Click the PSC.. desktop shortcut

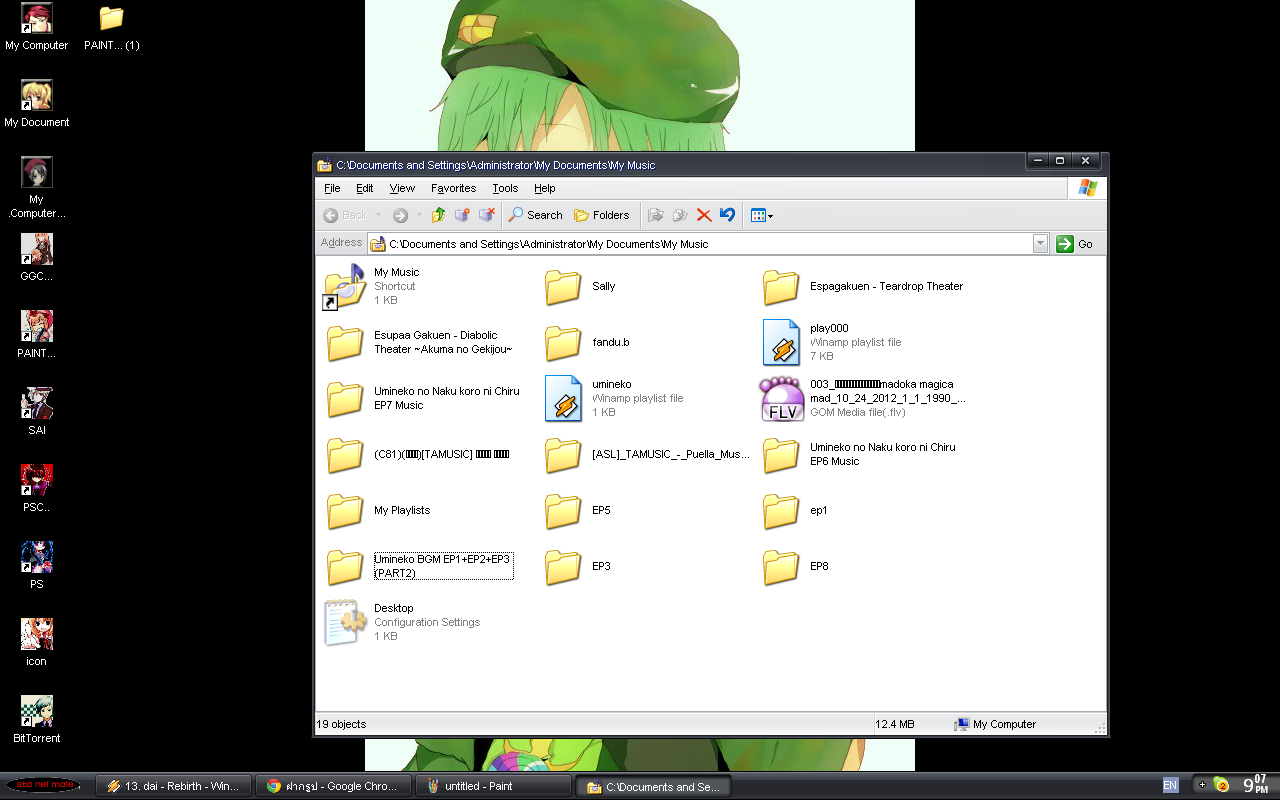37,481
